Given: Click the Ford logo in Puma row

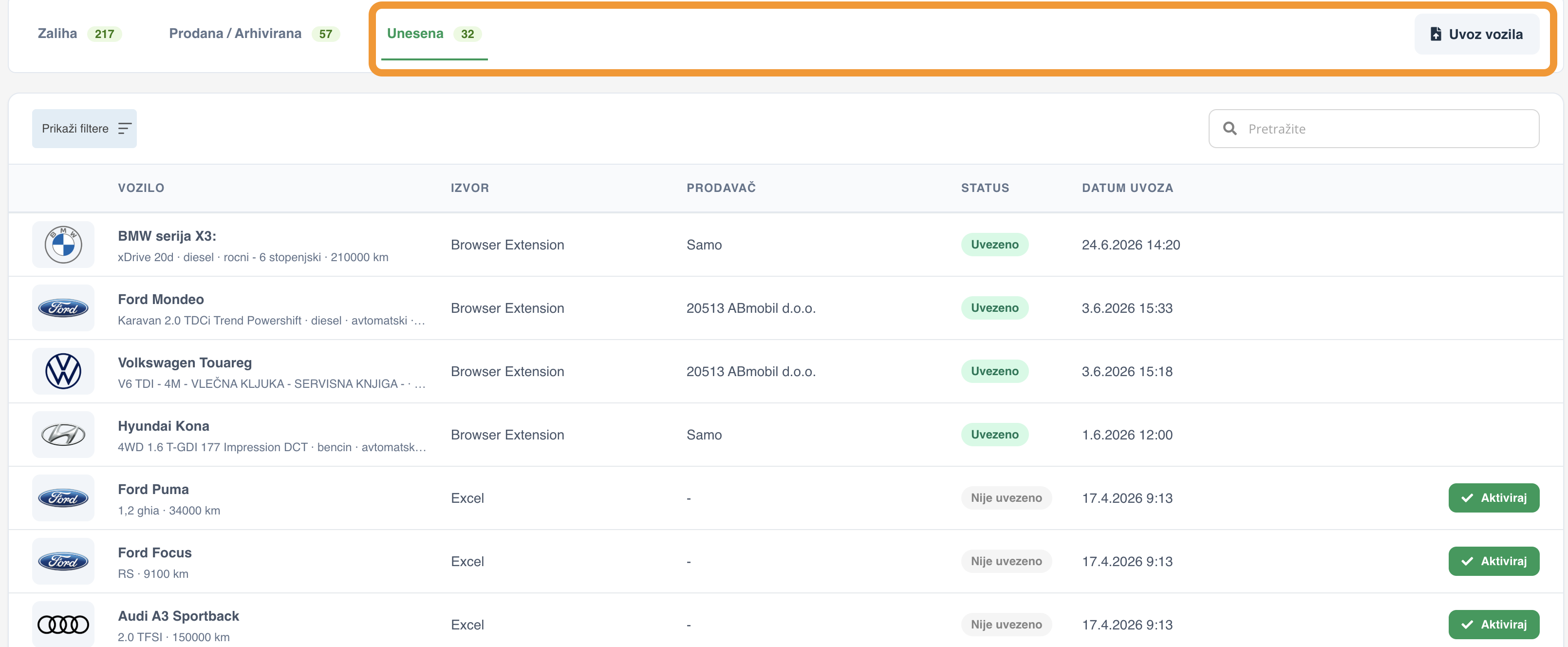Looking at the screenshot, I should (x=63, y=498).
